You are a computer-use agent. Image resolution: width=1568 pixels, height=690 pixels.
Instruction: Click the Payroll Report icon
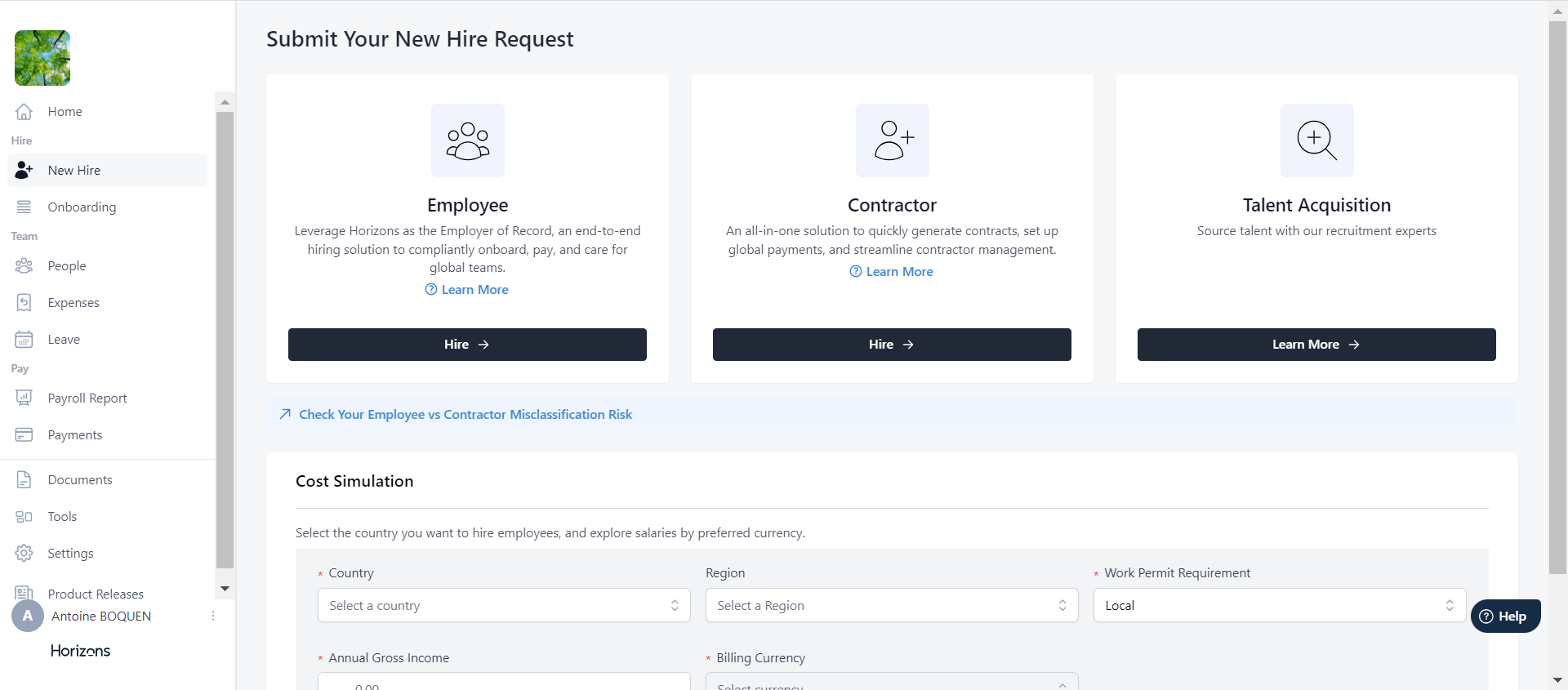(x=24, y=398)
